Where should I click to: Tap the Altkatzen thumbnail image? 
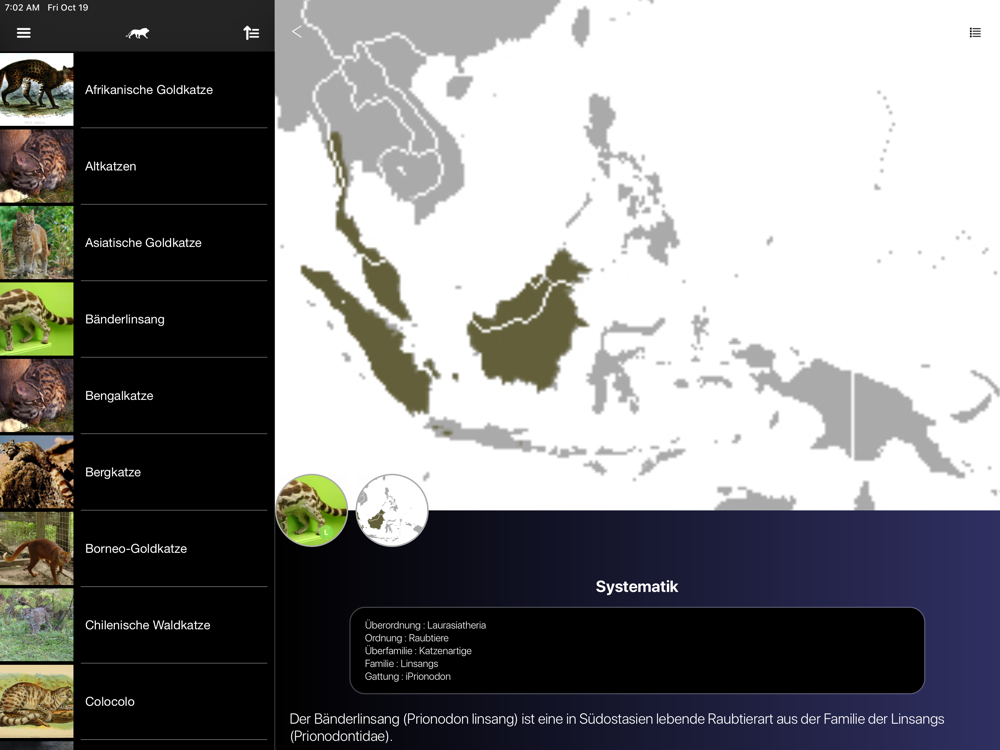(36, 166)
